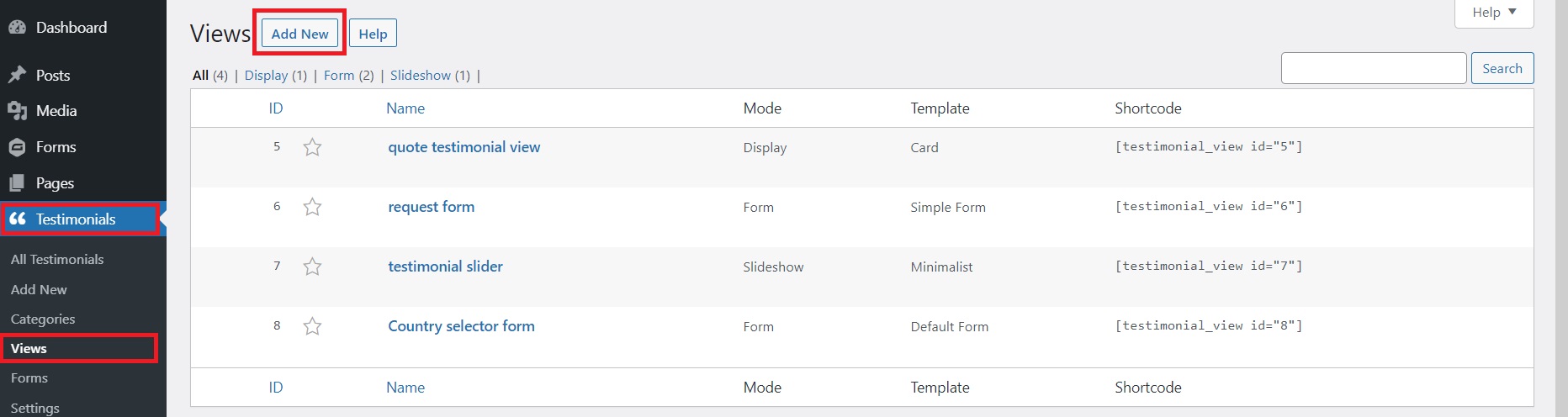Focus the views search input field
Viewport: 1568px width, 417px height.
click(x=1374, y=68)
